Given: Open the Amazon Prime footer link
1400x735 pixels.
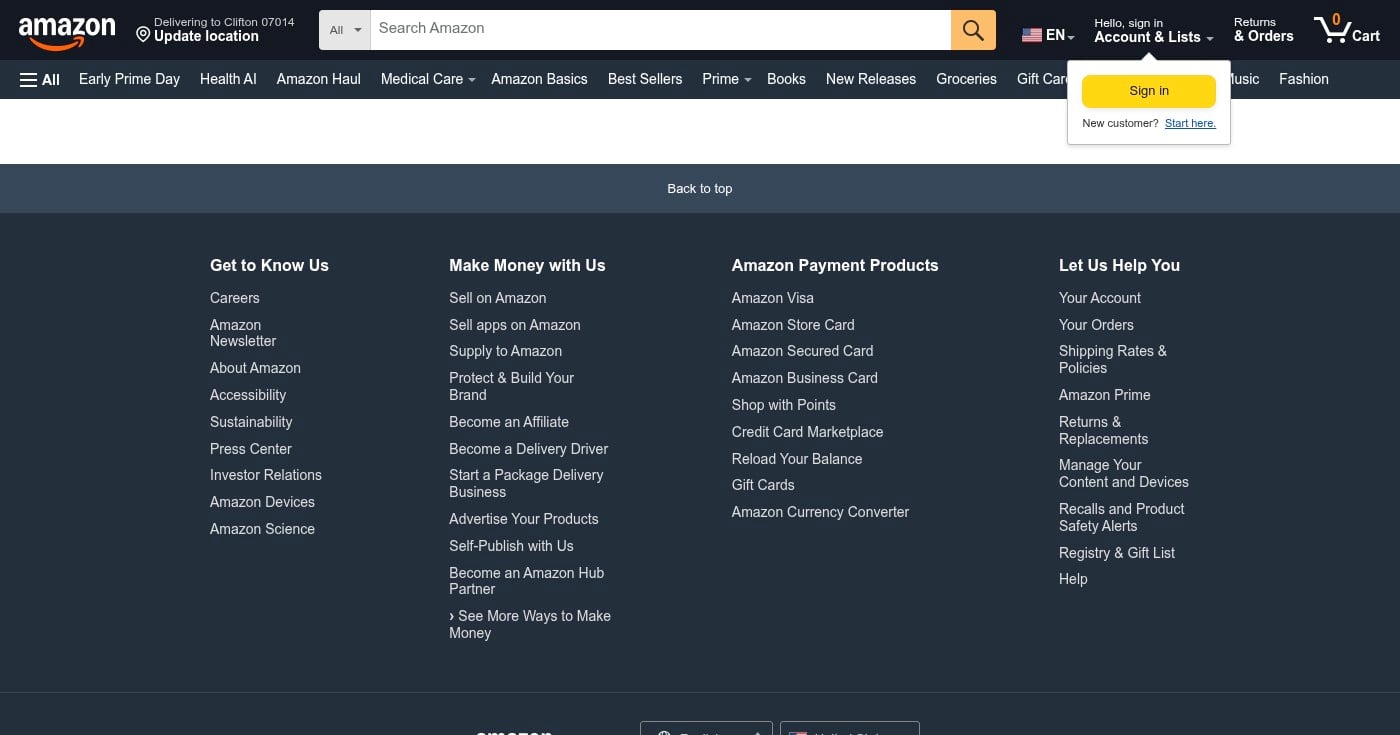Looking at the screenshot, I should [x=1105, y=395].
